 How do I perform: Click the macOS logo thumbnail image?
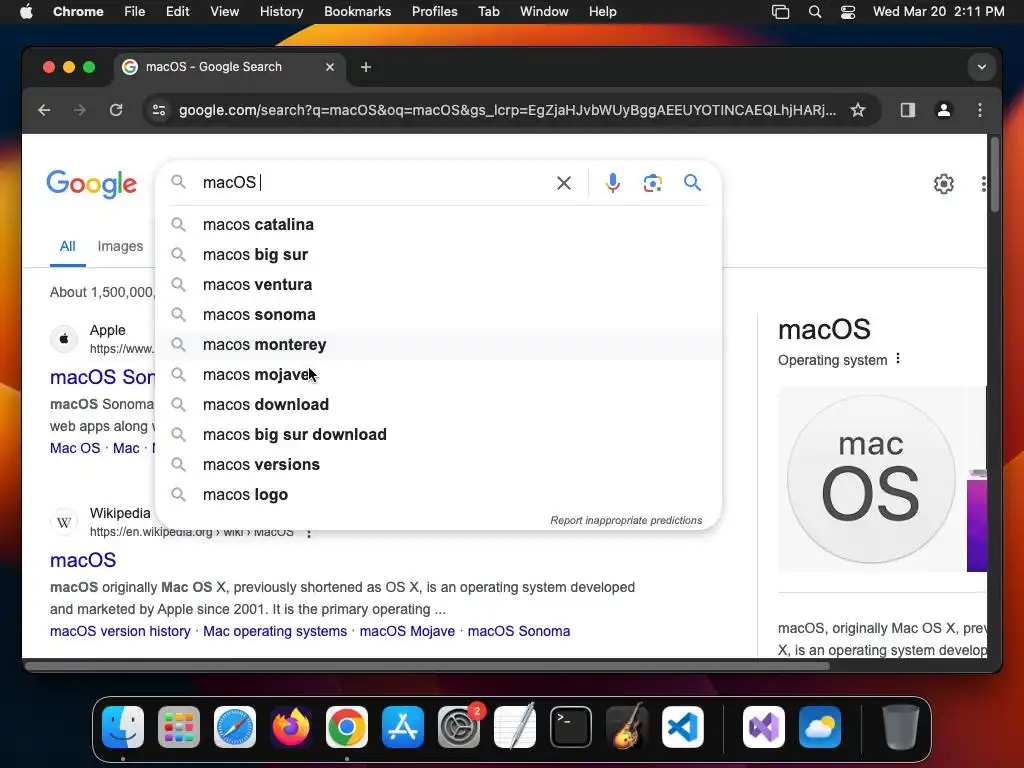pos(871,479)
